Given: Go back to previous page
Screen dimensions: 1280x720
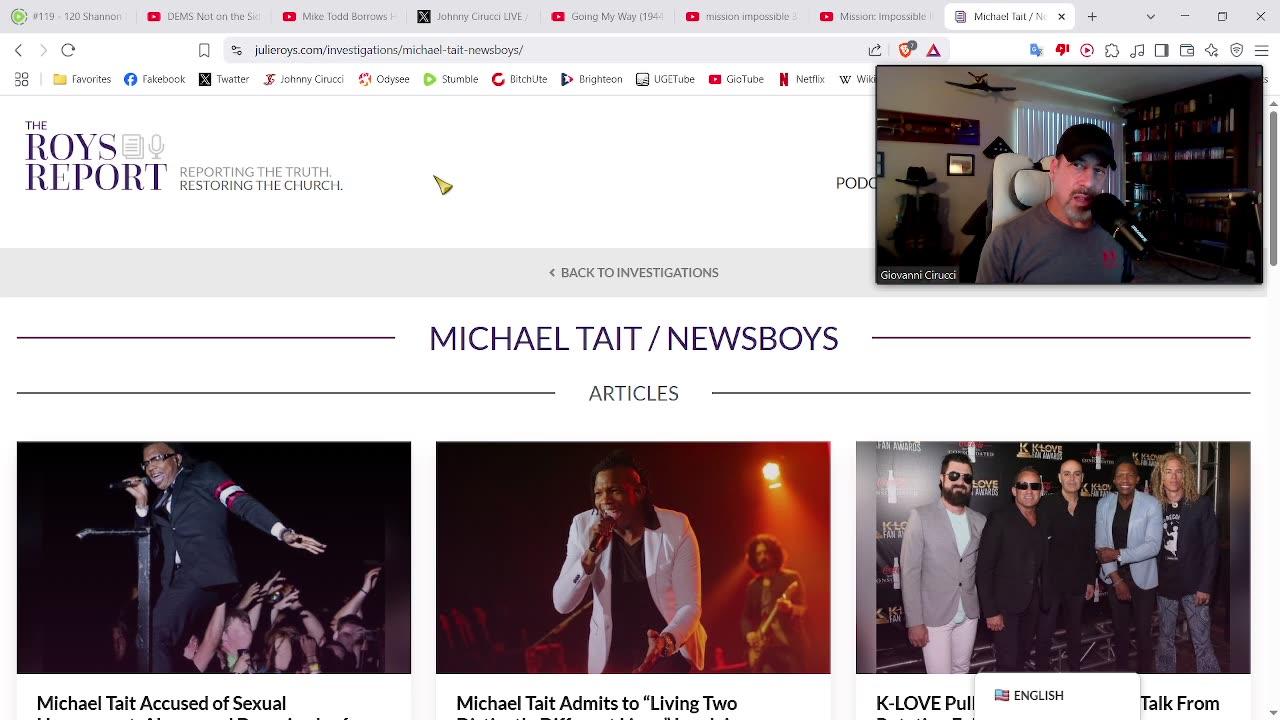Looking at the screenshot, I should 18,50.
